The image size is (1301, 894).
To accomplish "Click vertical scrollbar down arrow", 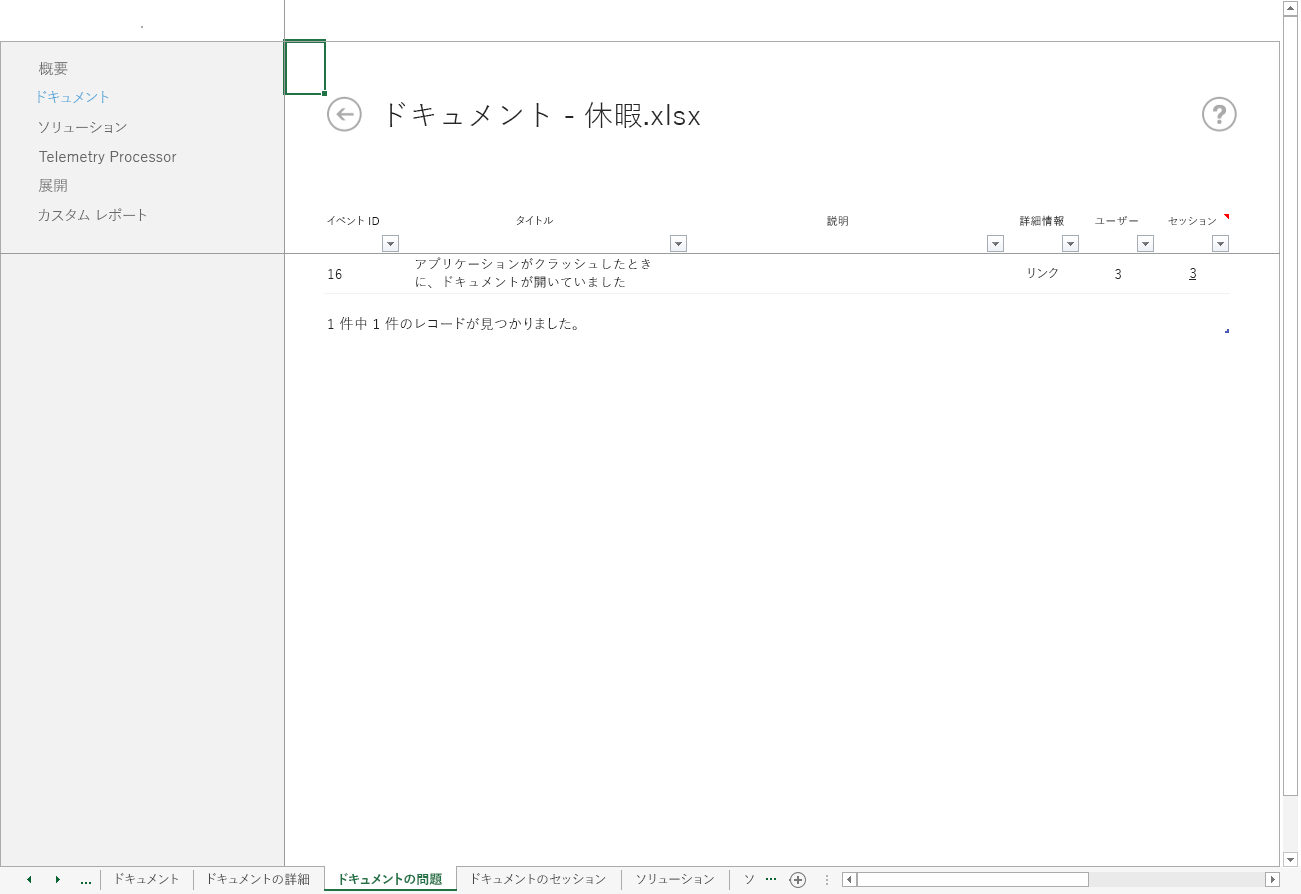I will (1290, 859).
